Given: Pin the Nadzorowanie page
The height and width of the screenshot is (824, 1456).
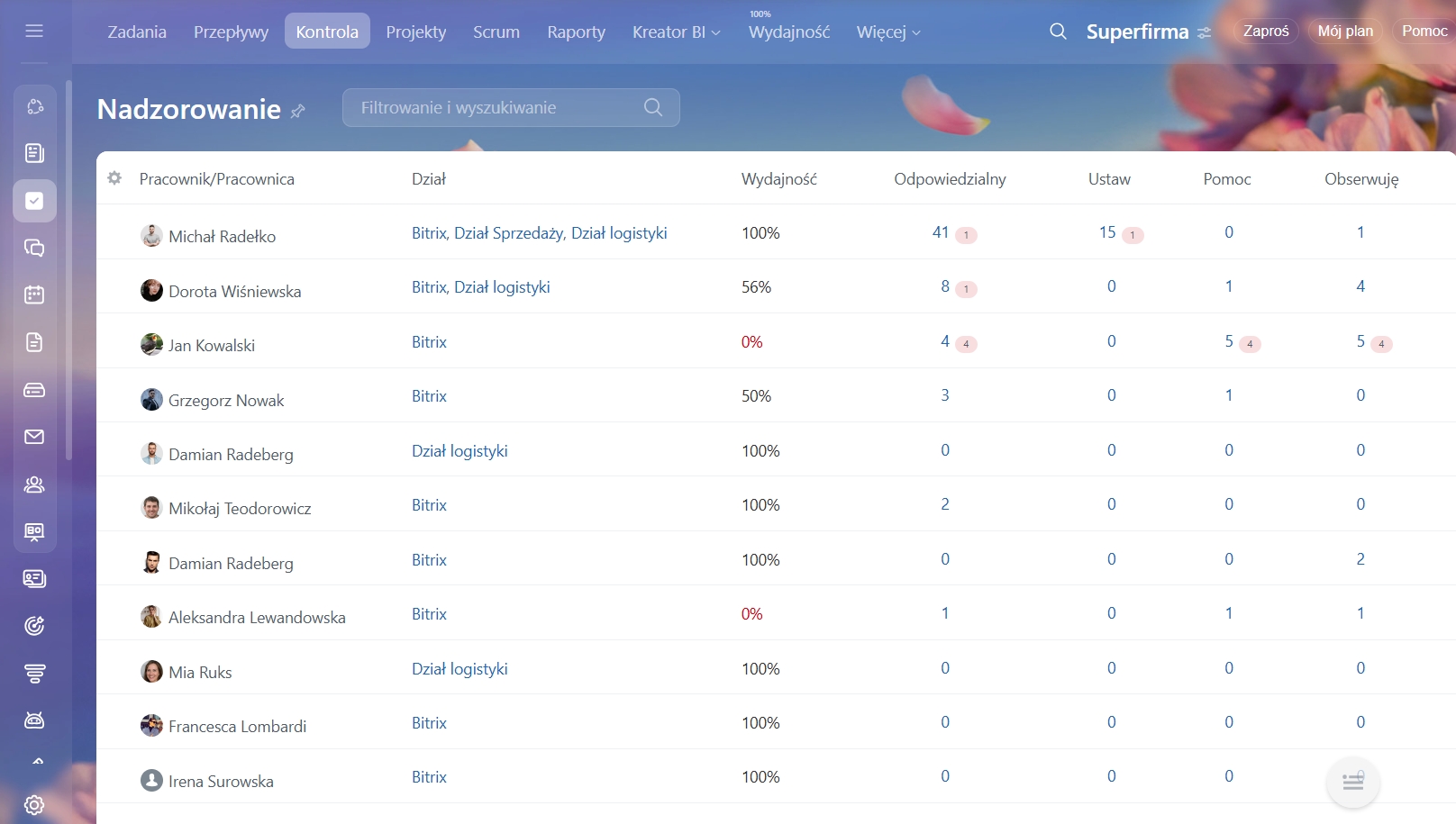Looking at the screenshot, I should coord(298,111).
